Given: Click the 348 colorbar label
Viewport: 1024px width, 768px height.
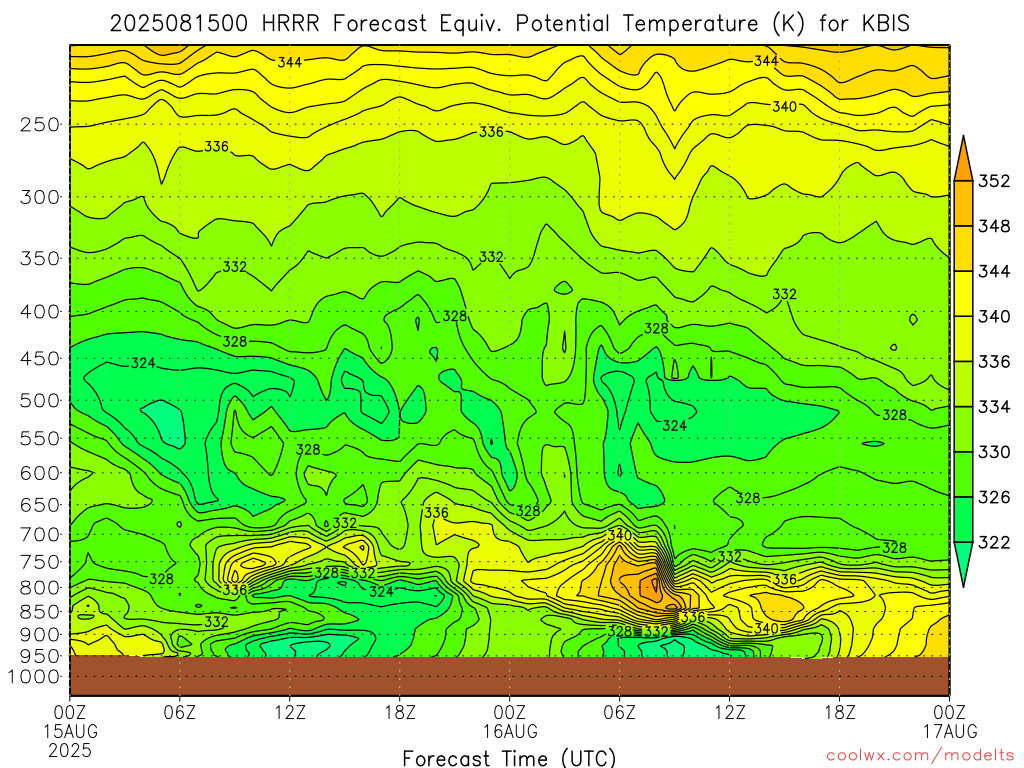Looking at the screenshot, I should point(994,227).
